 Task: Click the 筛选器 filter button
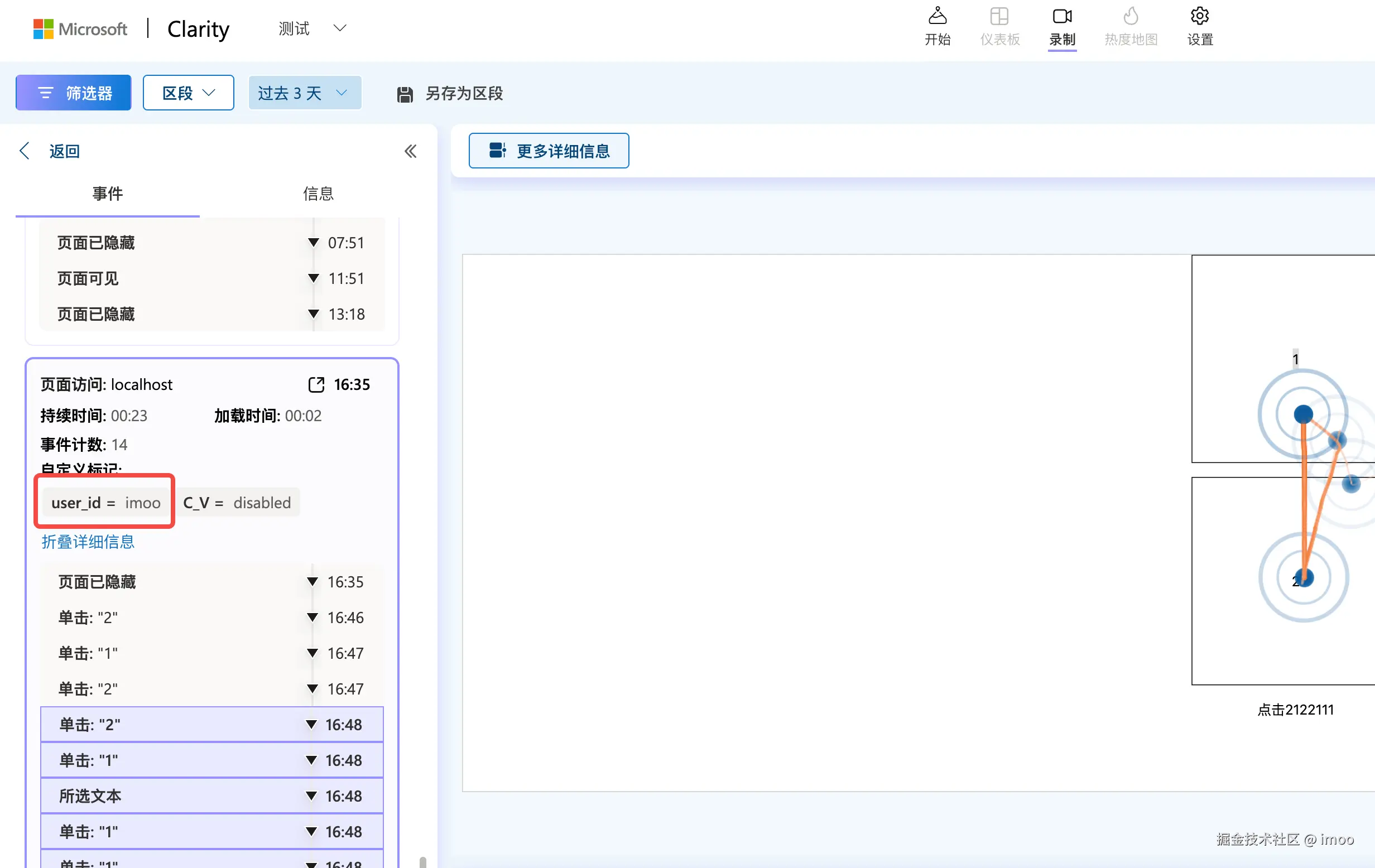pyautogui.click(x=74, y=93)
